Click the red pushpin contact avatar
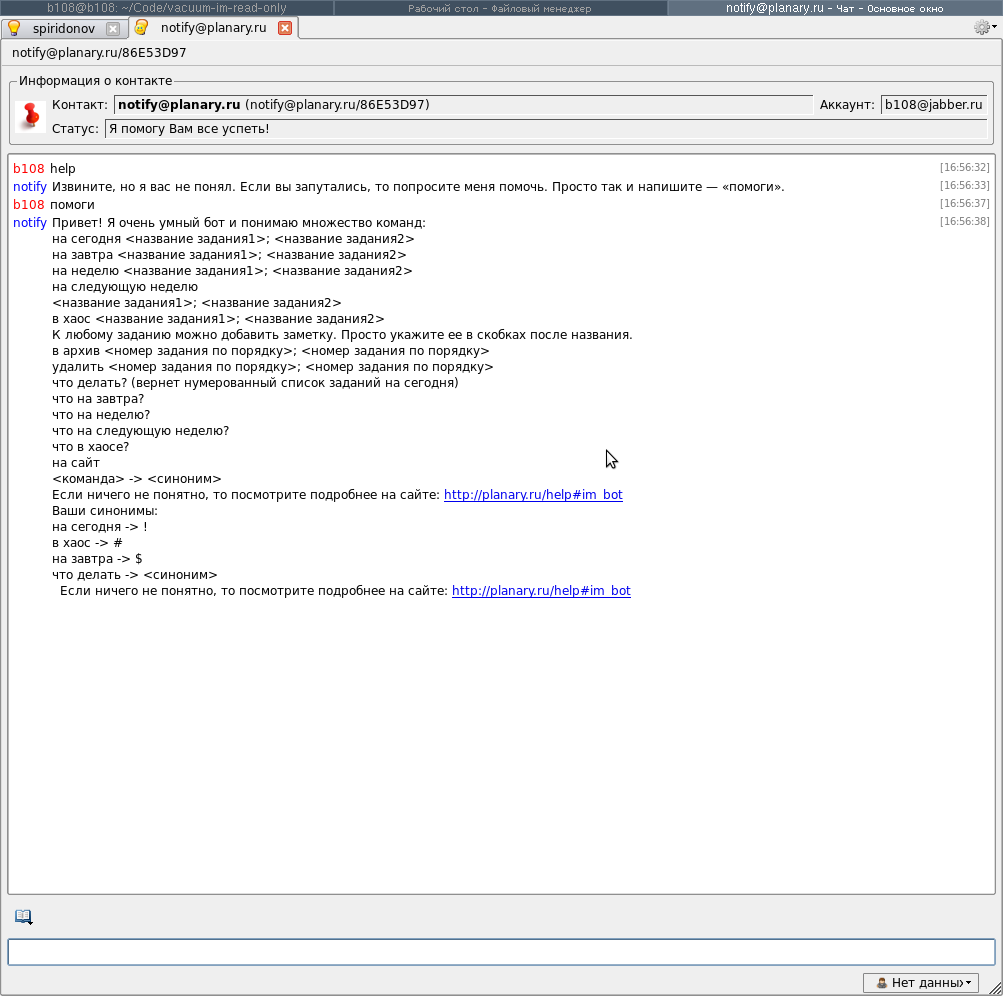Screen dimensions: 1003x996 [31, 115]
